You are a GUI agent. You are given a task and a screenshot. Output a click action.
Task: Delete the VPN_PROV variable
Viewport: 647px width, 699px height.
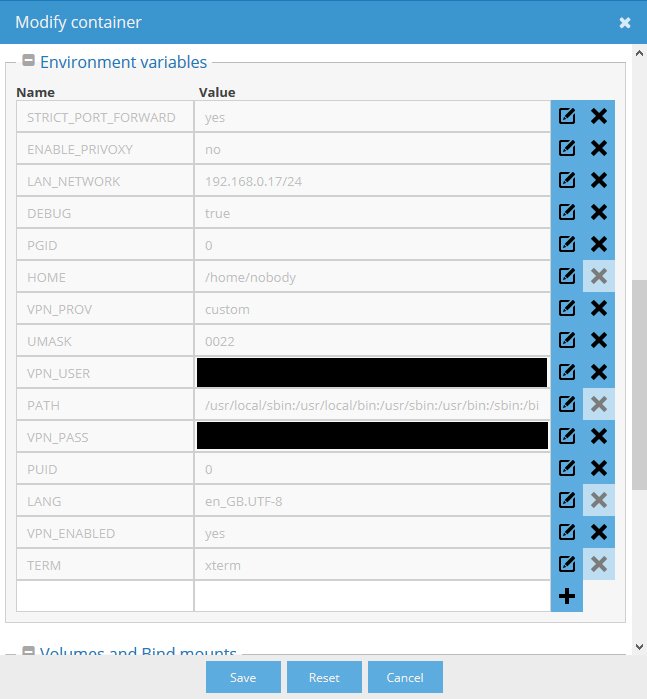[x=599, y=308]
